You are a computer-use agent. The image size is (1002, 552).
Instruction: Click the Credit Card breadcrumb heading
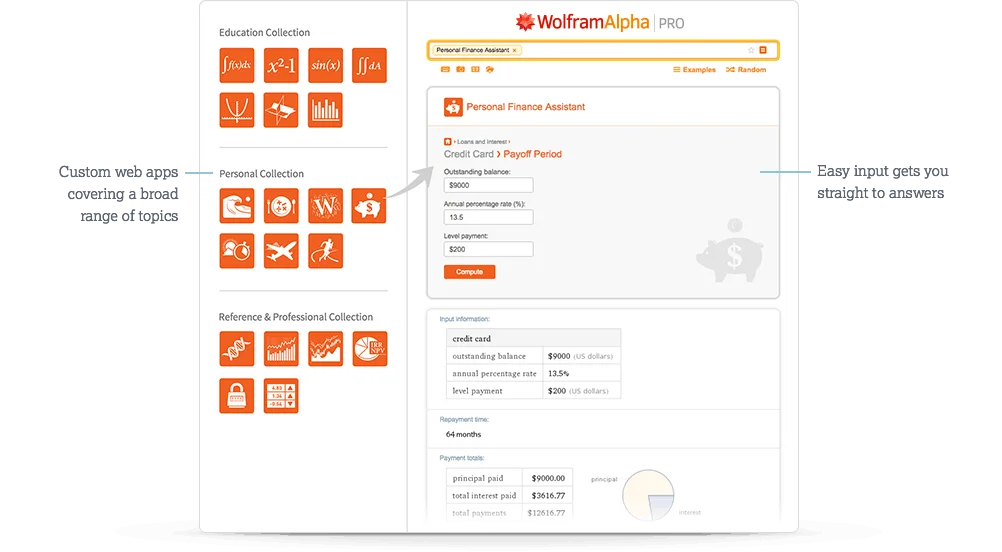click(468, 154)
